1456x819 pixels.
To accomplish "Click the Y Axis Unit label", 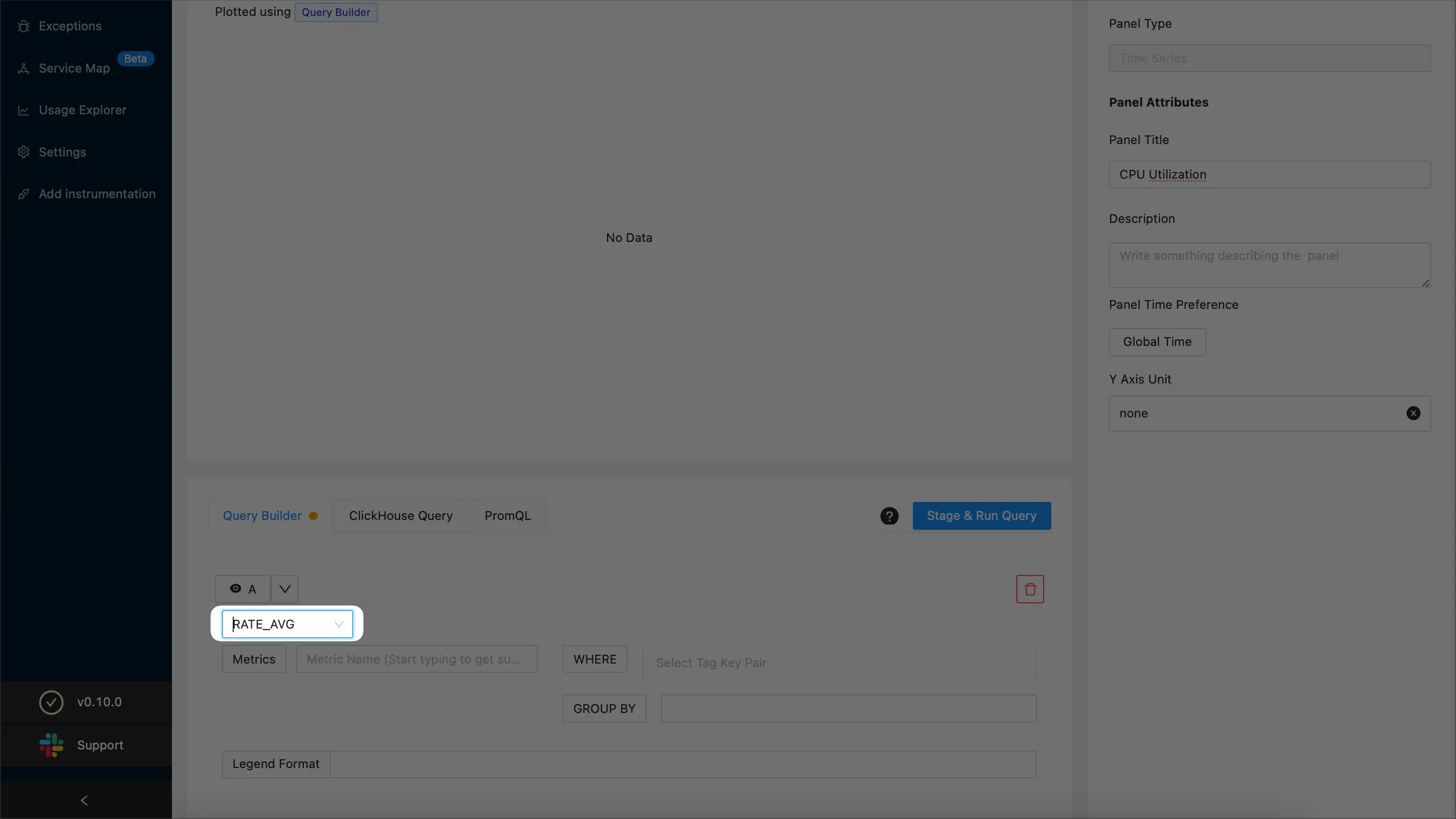I will [x=1140, y=379].
